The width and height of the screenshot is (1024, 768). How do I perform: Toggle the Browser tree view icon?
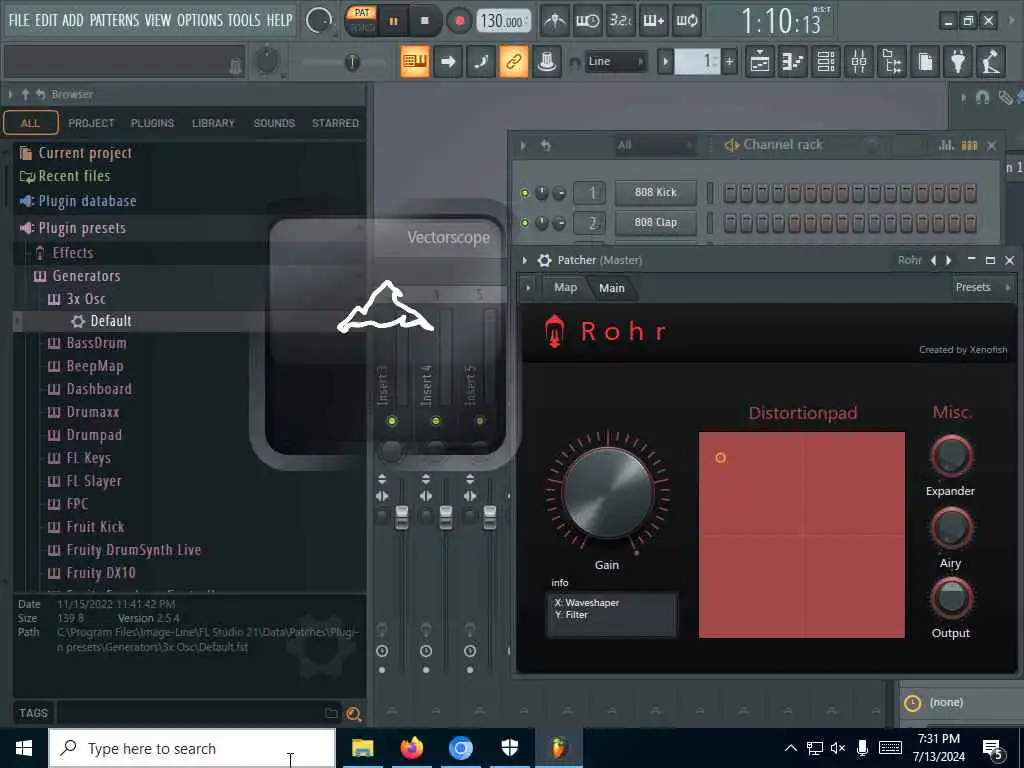(x=892, y=62)
